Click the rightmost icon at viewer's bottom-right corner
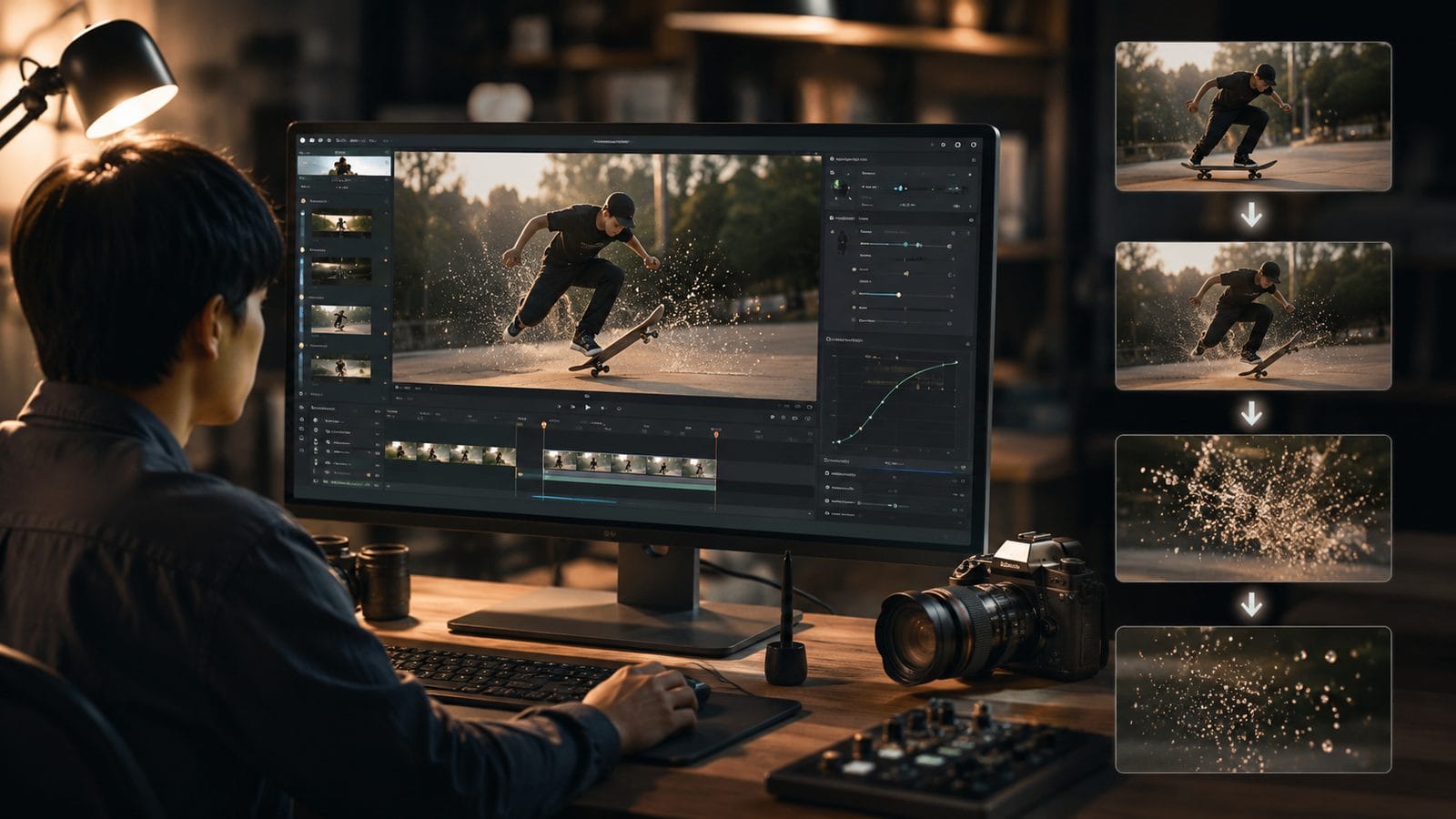Viewport: 1456px width, 819px height. click(809, 407)
